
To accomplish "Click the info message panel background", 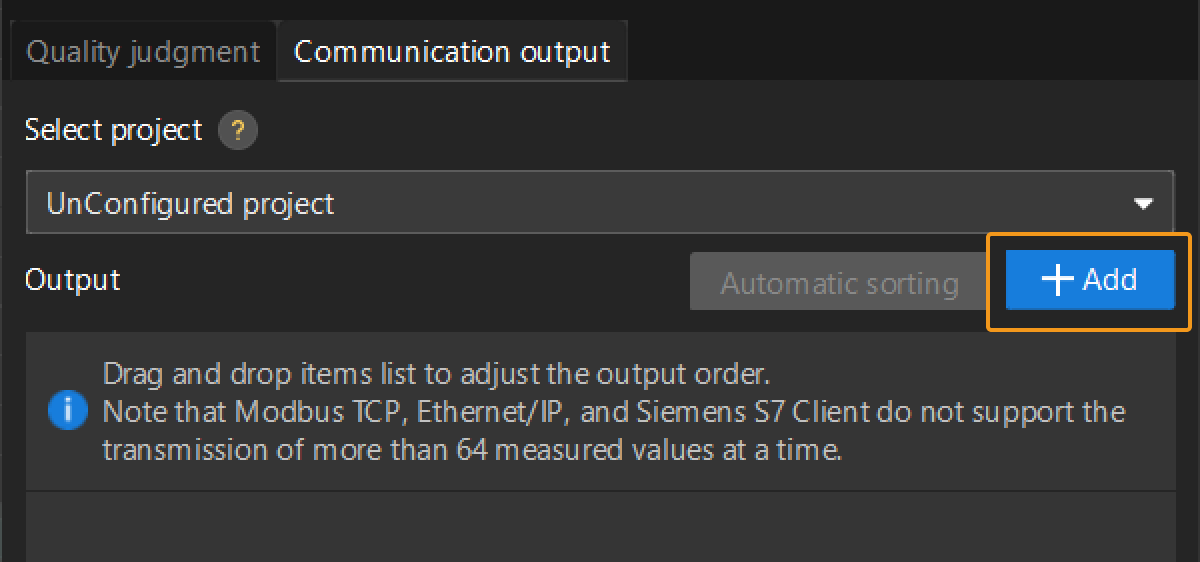I will tap(600, 411).
